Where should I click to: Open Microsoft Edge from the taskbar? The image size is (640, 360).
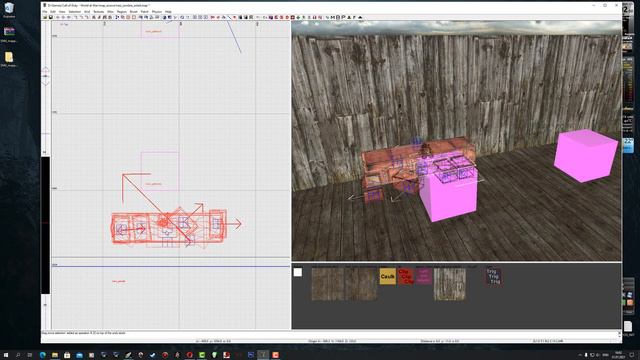pyautogui.click(x=42, y=355)
